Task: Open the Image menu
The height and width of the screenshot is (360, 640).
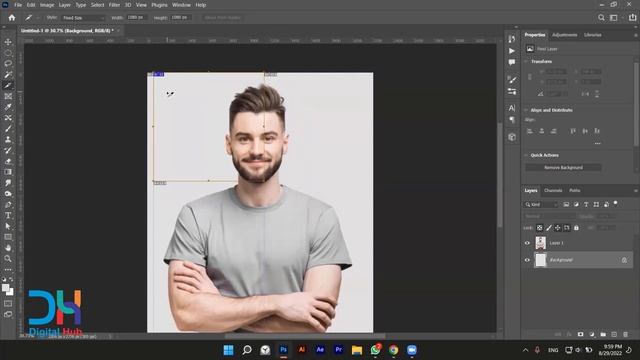Action: [47, 5]
